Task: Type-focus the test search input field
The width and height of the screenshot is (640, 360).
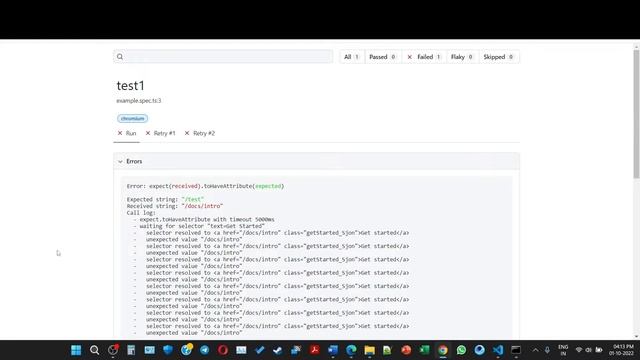Action: coord(223,57)
